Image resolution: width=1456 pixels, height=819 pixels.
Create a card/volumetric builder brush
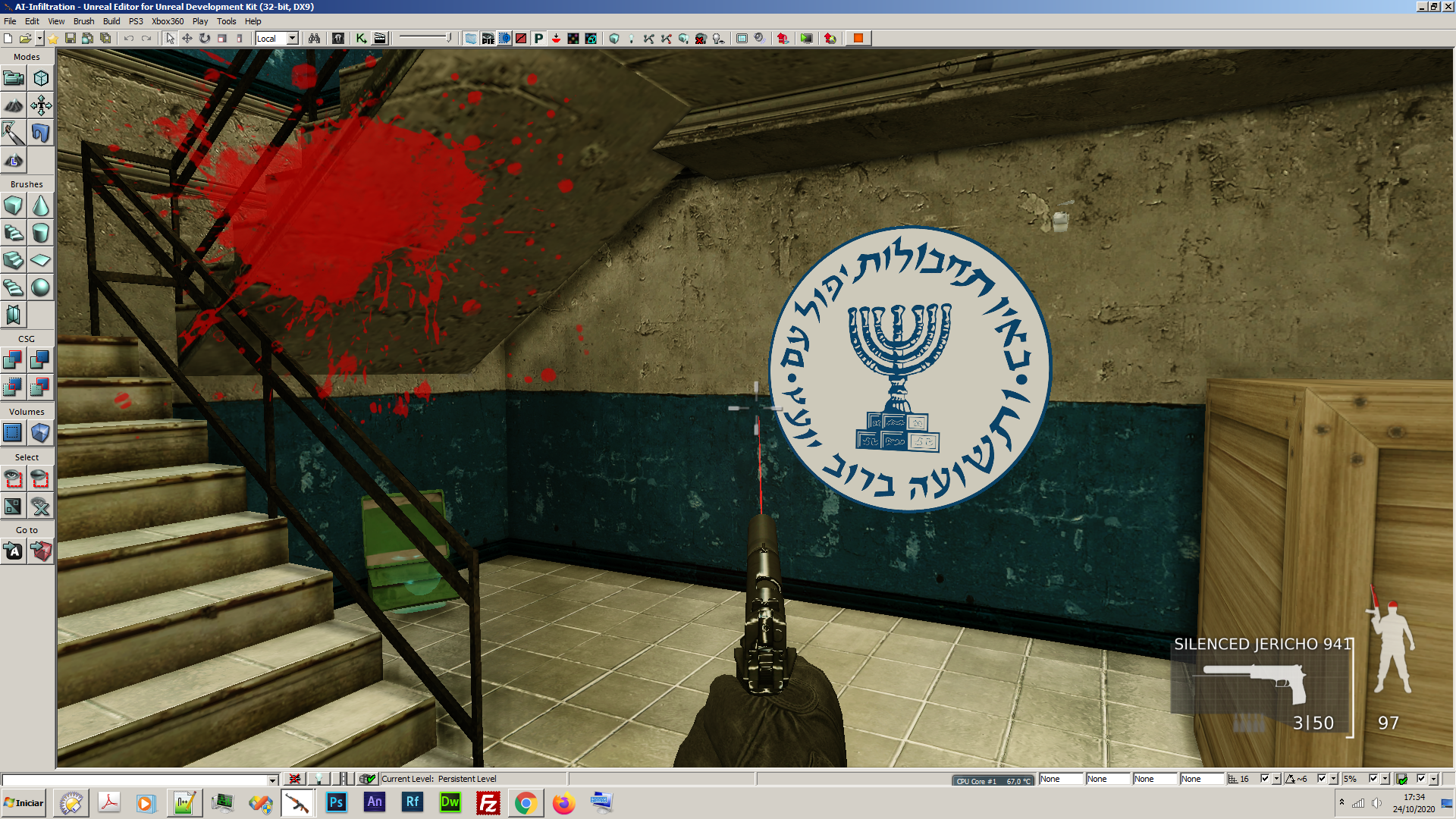(x=14, y=315)
